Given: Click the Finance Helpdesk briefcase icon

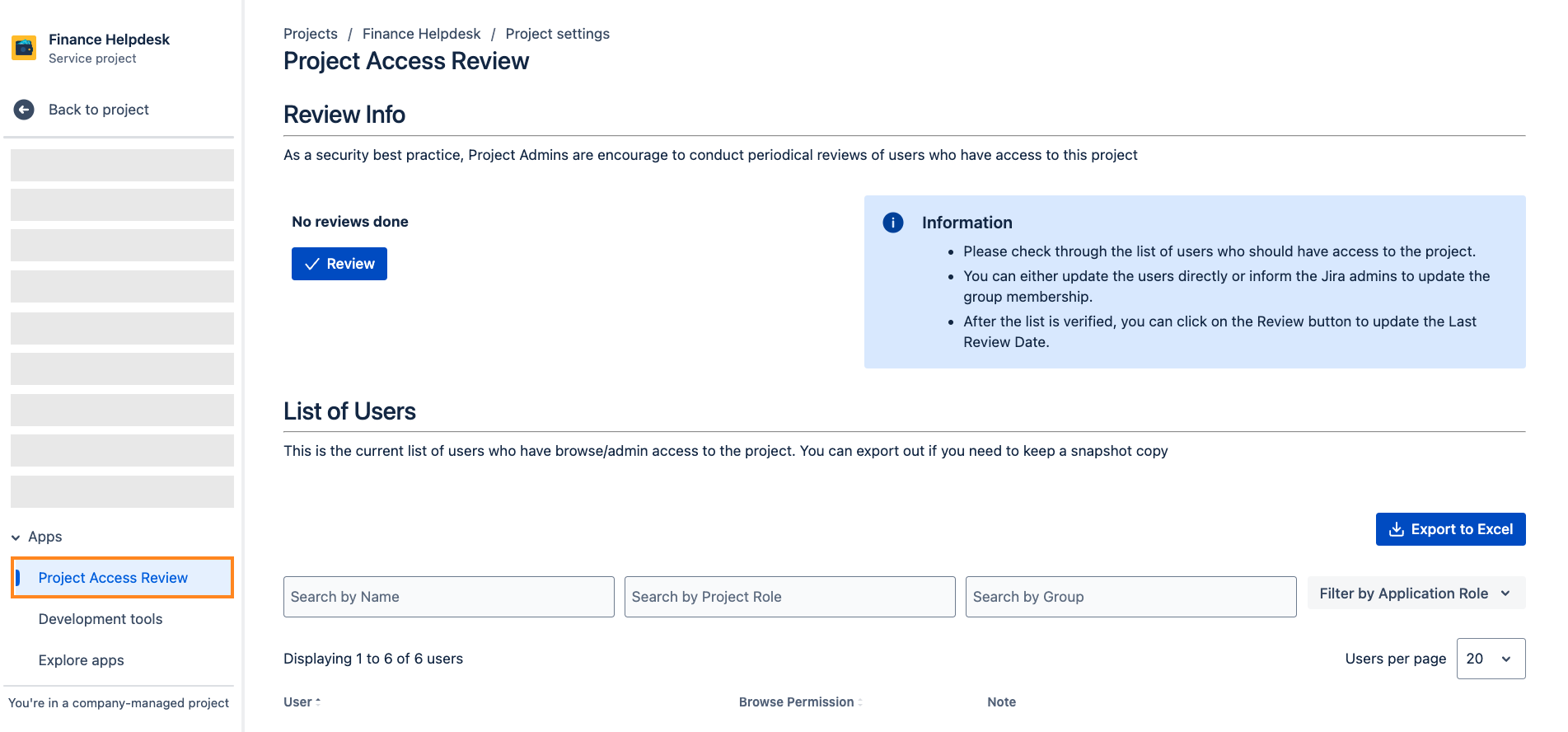Looking at the screenshot, I should pyautogui.click(x=24, y=48).
